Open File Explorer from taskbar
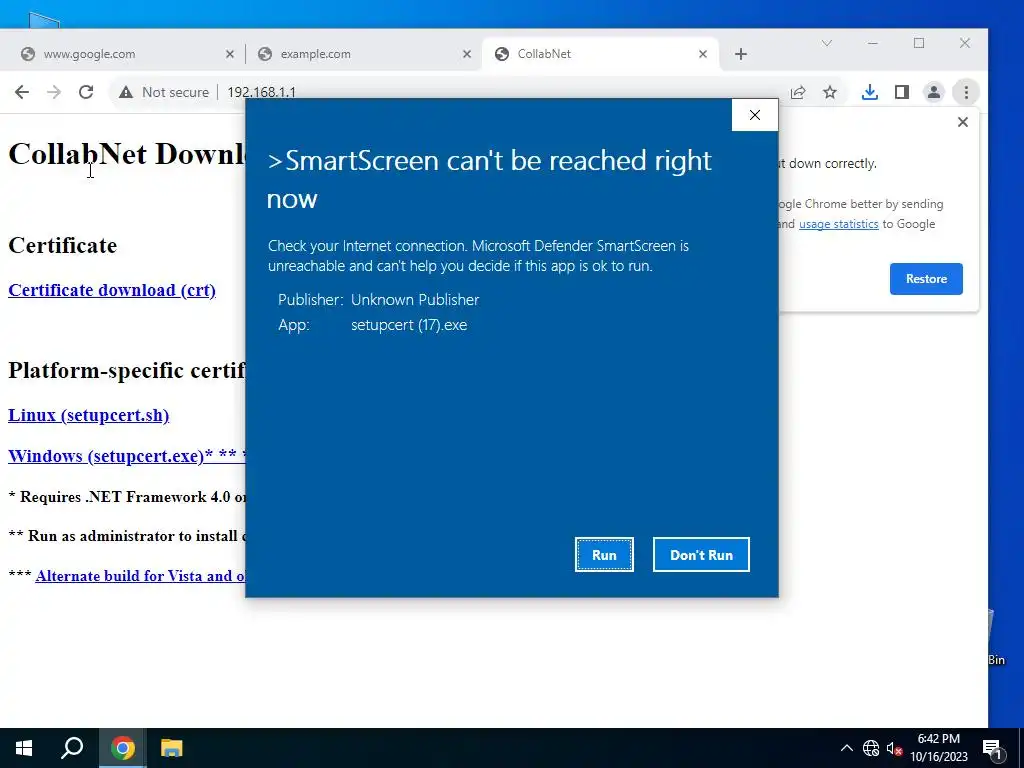 click(172, 748)
